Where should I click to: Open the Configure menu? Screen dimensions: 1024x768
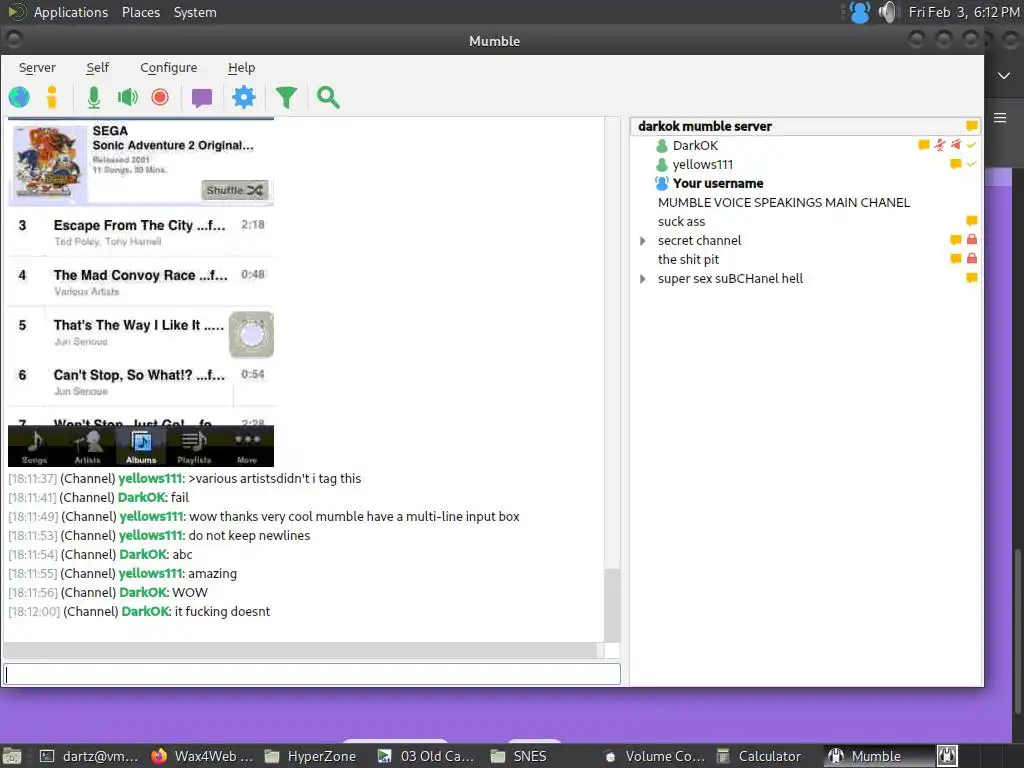pos(168,67)
